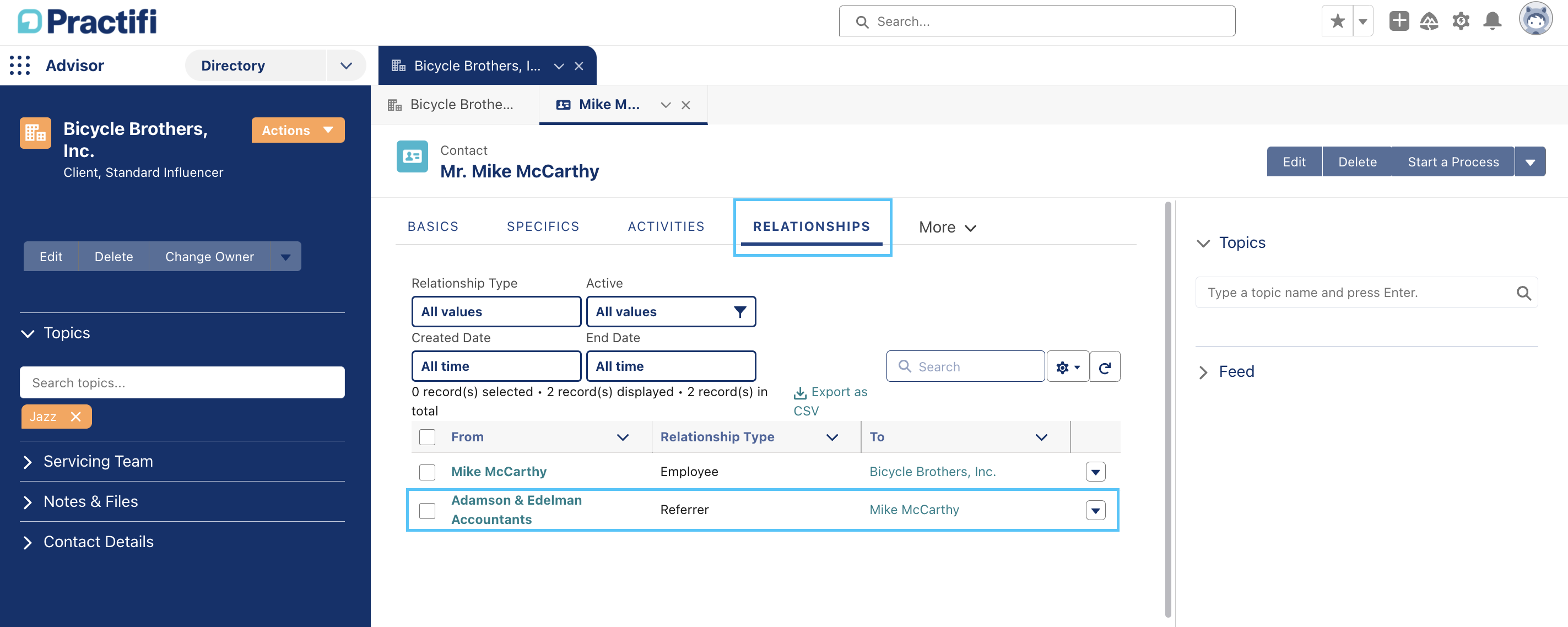Switch to the SPECIFICS tab

click(x=543, y=226)
